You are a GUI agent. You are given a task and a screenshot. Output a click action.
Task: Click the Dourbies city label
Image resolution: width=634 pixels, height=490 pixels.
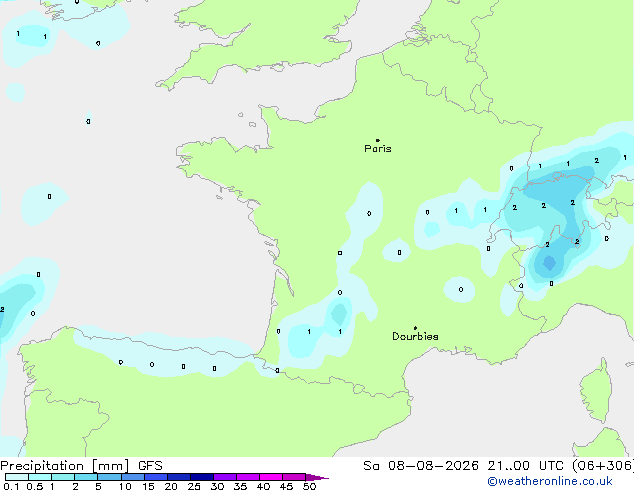pos(415,336)
